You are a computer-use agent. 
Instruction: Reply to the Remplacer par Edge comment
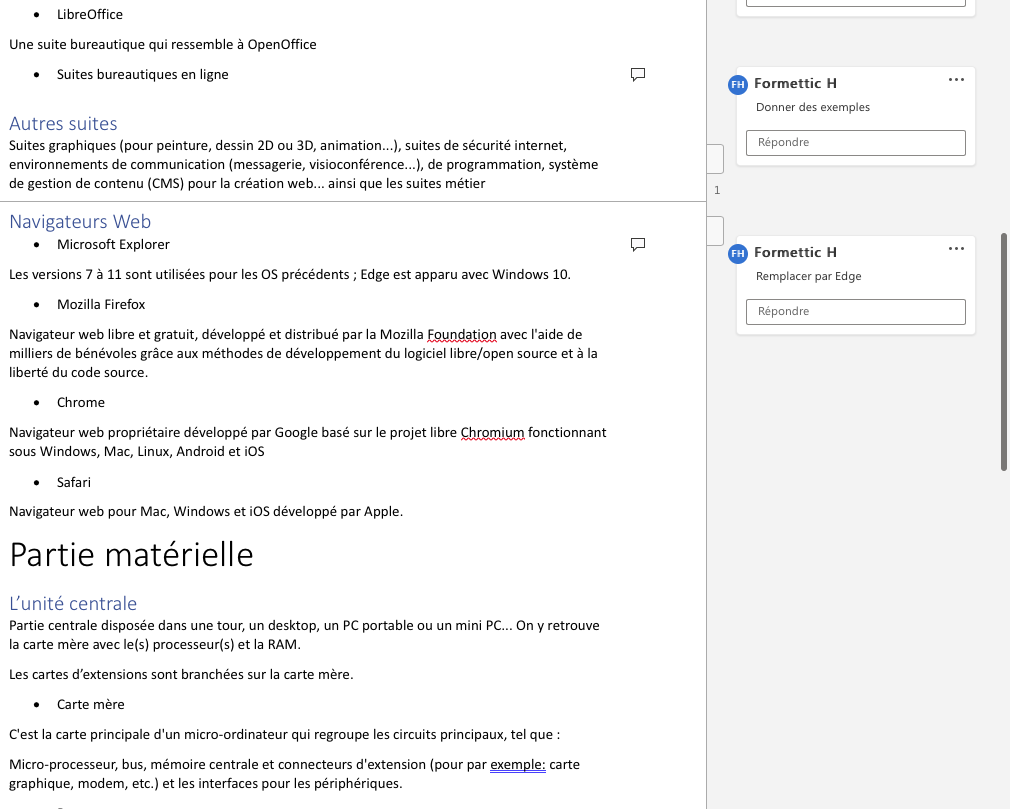(x=855, y=312)
